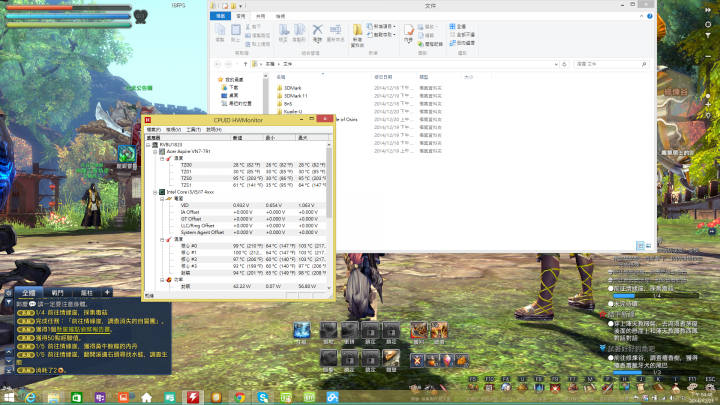Click the chat settings gear icon
The height and width of the screenshot is (405, 720).
pos(8,292)
